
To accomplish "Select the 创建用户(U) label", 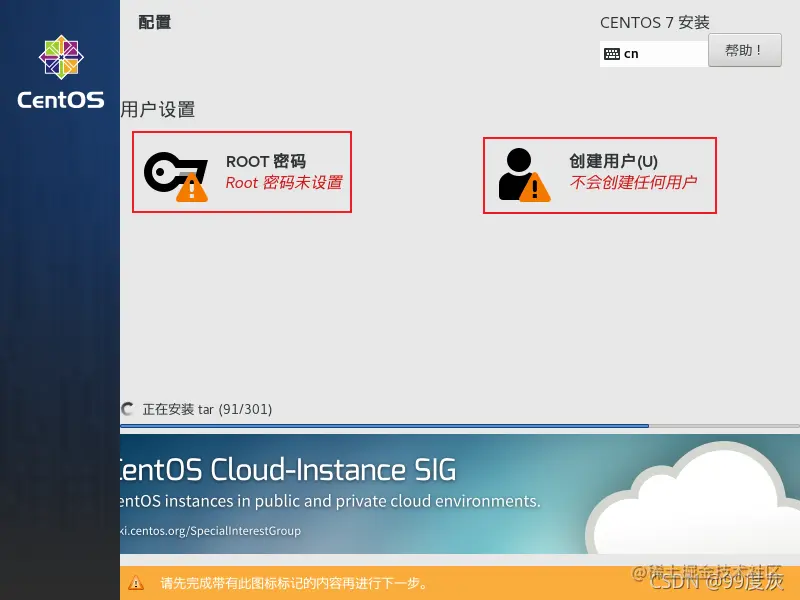I will tap(613, 161).
